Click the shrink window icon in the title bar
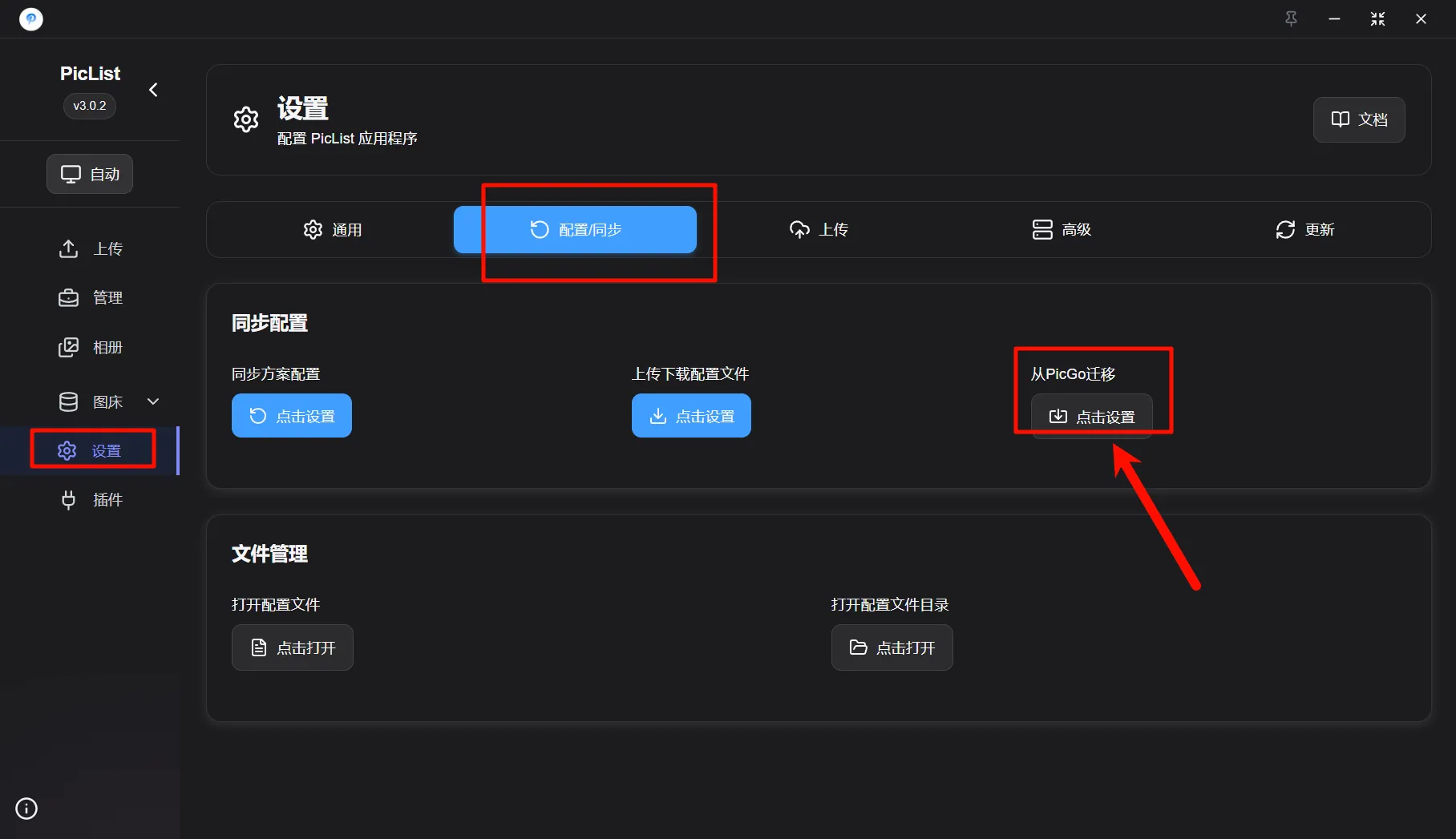Viewport: 1456px width, 839px height. (x=1377, y=18)
